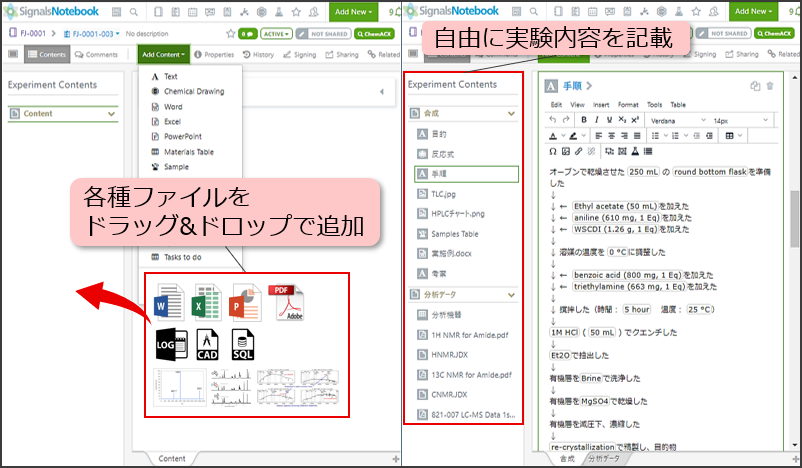This screenshot has height=468, width=802.
Task: Toggle NOT SHARED switch in right window
Action: coord(723,33)
